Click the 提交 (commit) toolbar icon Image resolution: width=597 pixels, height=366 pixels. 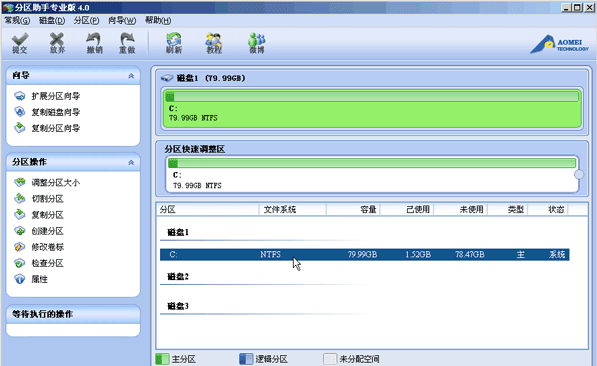click(x=20, y=43)
